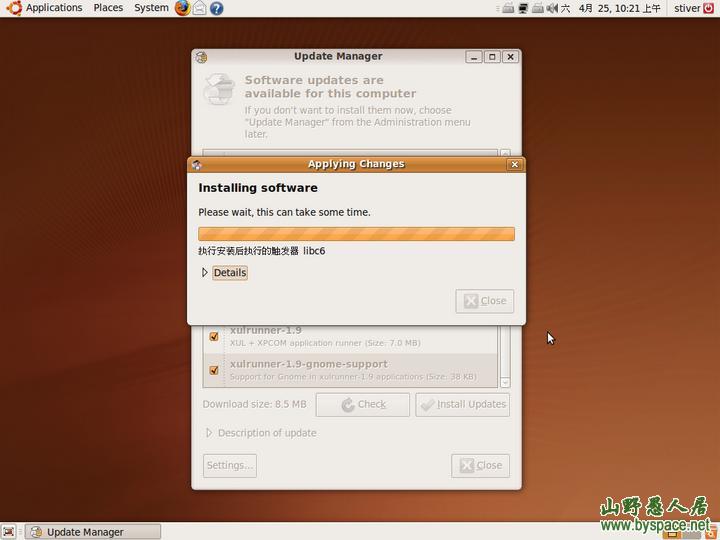Viewport: 720px width, 540px height.
Task: Click the Ubuntu logo in the top panel
Action: [14, 8]
